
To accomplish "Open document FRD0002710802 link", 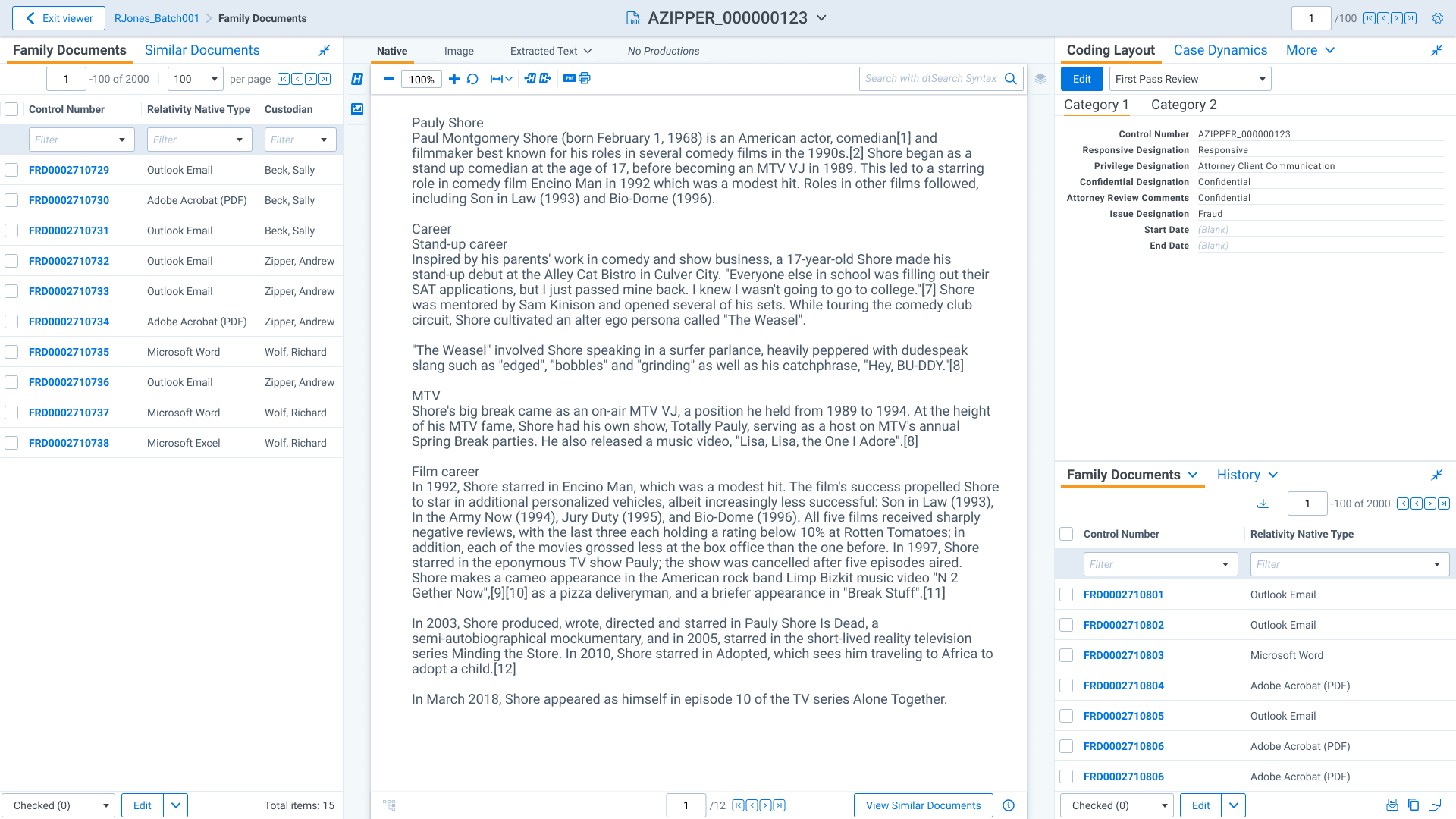I will coord(1124,625).
